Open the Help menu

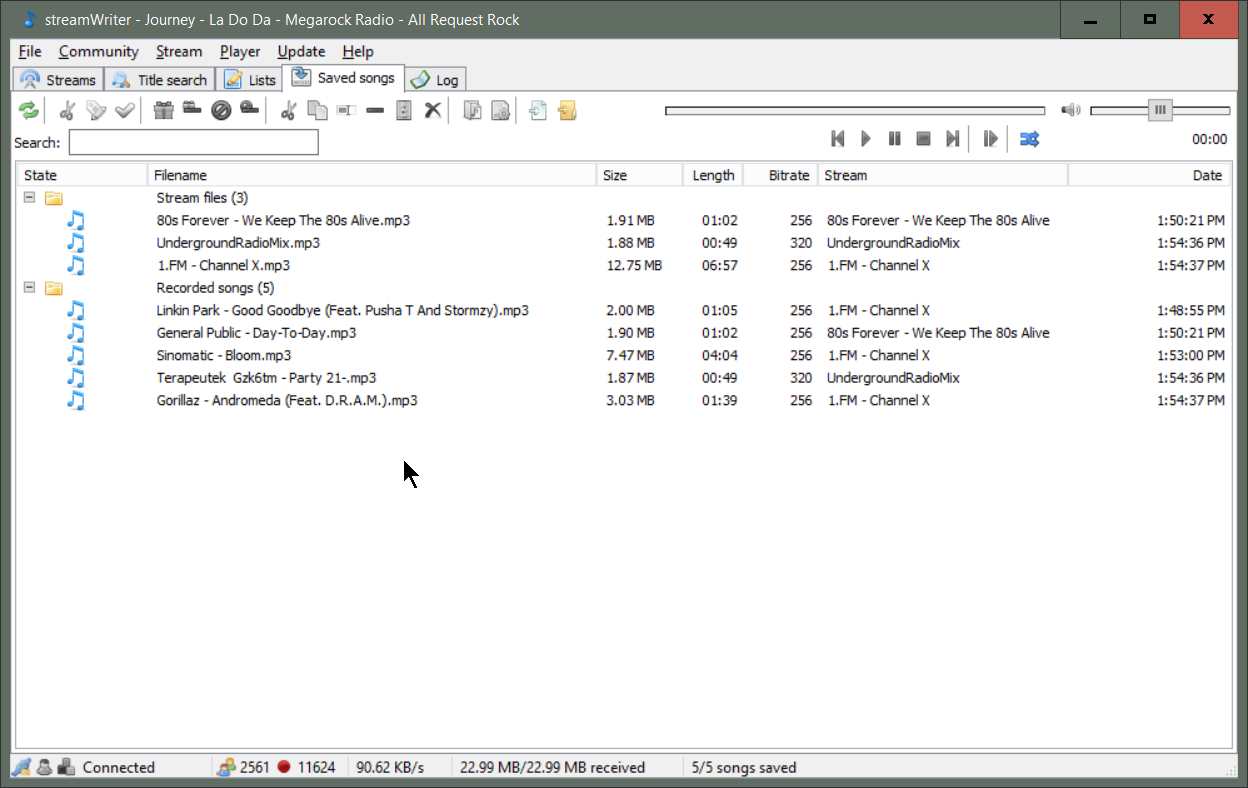(x=357, y=52)
